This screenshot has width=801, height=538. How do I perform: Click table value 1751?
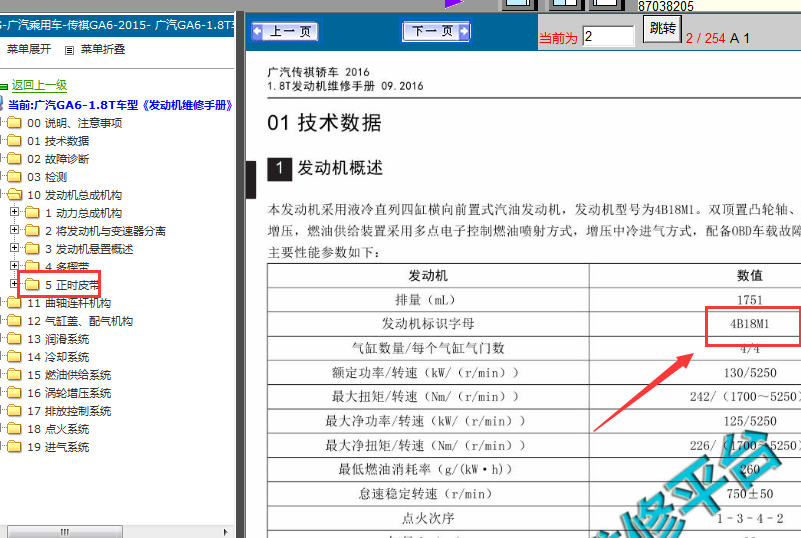tap(749, 300)
